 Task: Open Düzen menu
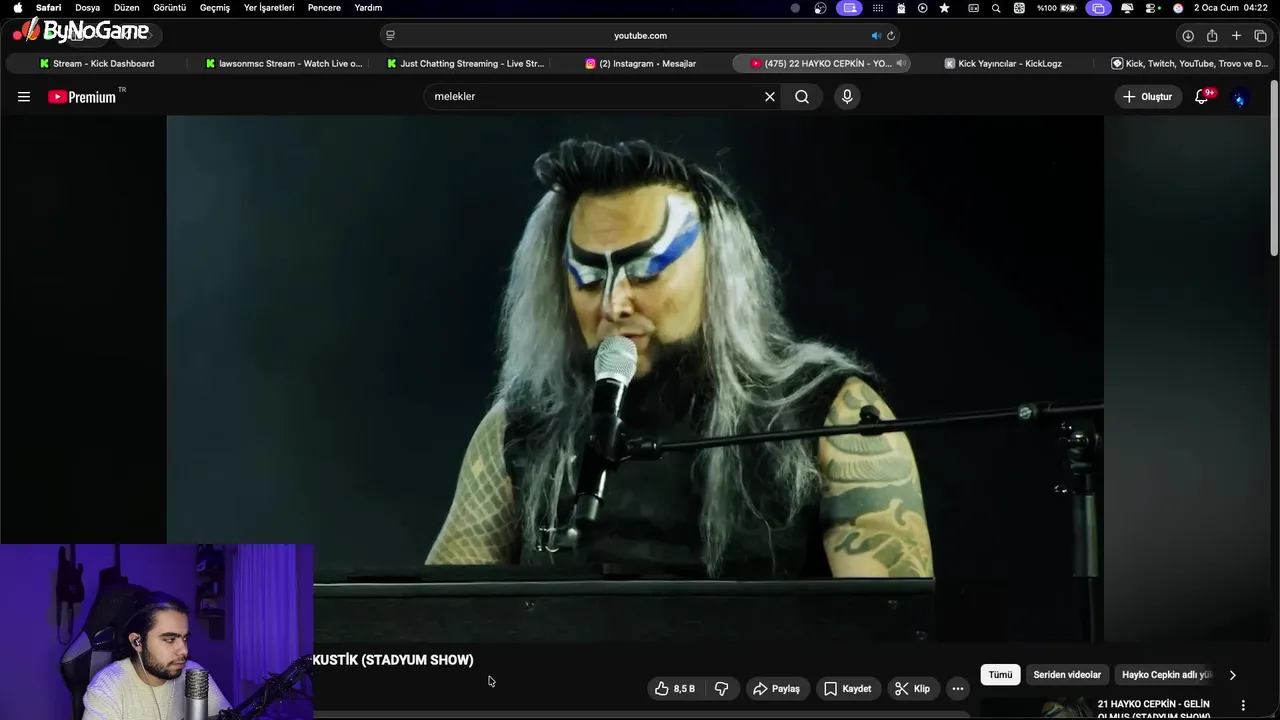click(126, 8)
